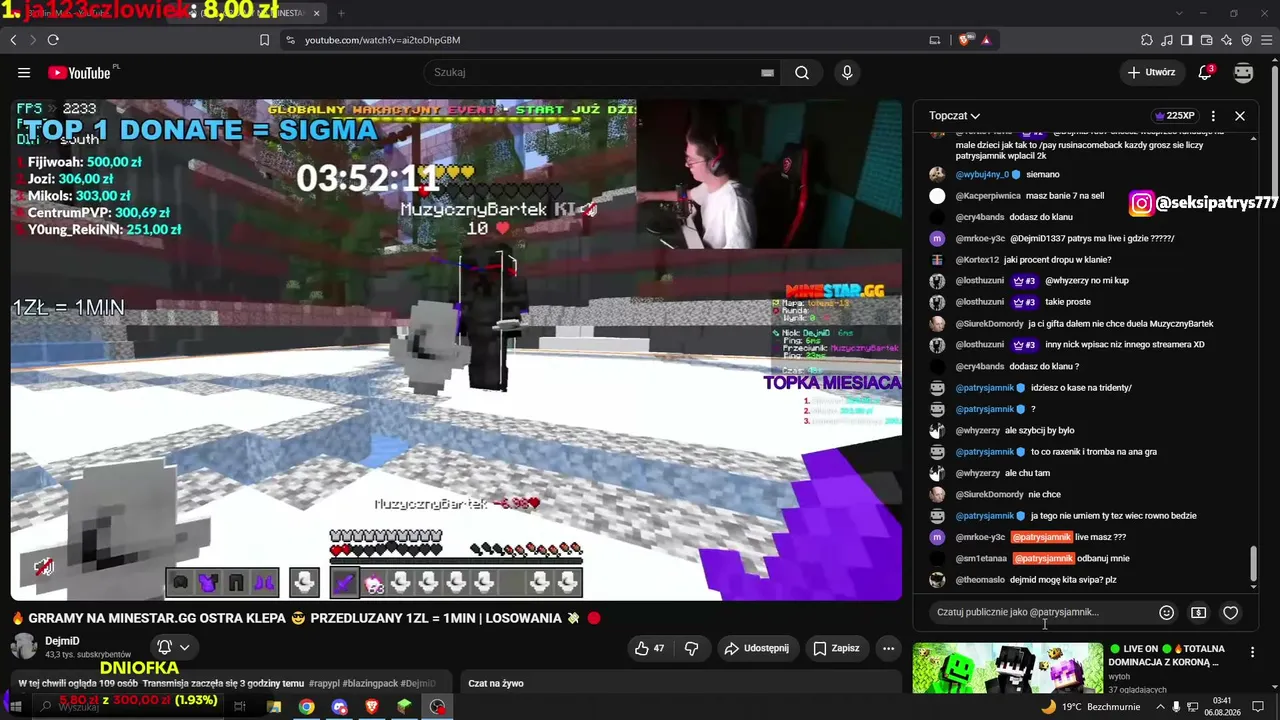The width and height of the screenshot is (1280, 720).
Task: Click the YouTube search magnifier button
Action: tap(802, 72)
